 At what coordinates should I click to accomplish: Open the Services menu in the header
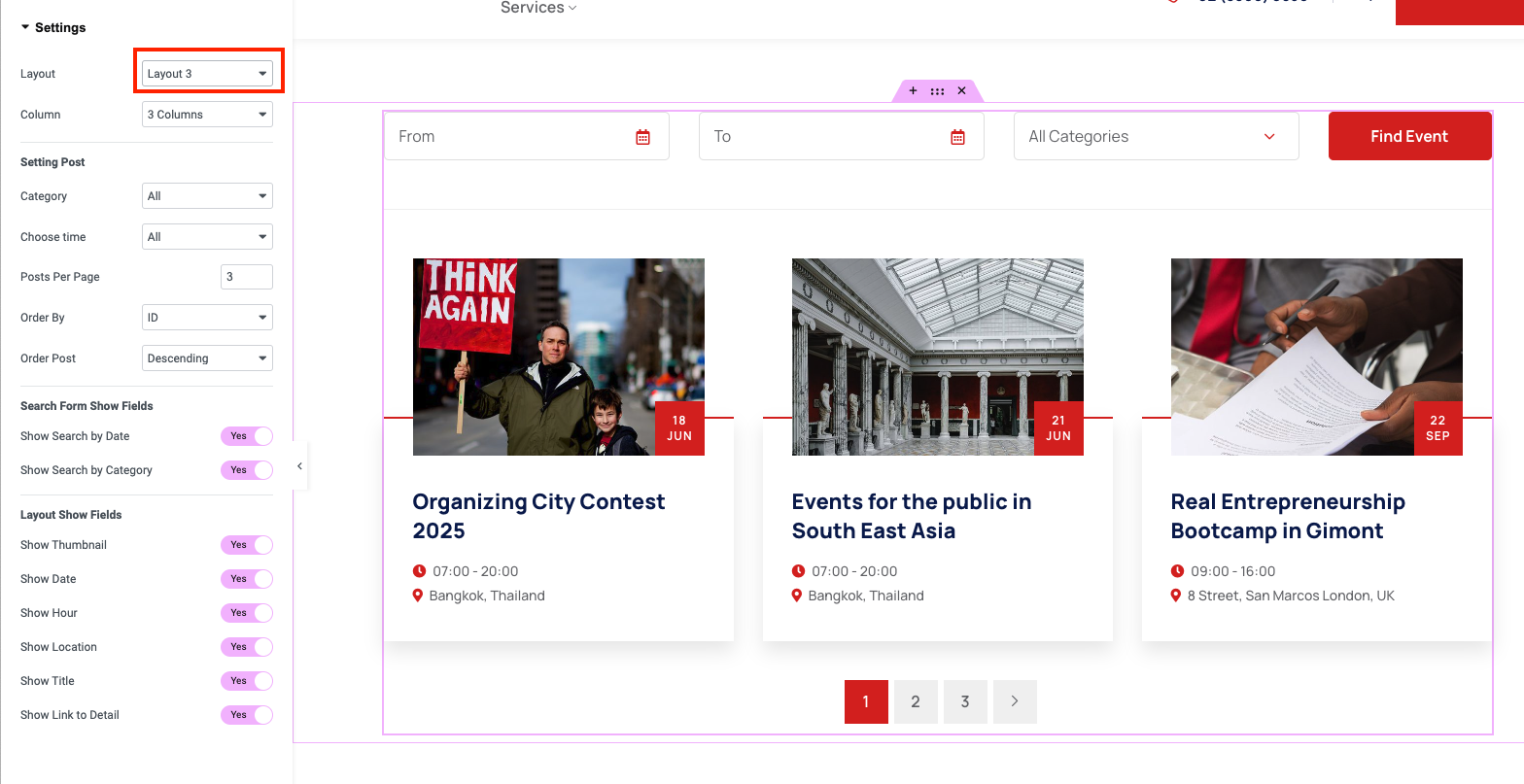[x=538, y=8]
